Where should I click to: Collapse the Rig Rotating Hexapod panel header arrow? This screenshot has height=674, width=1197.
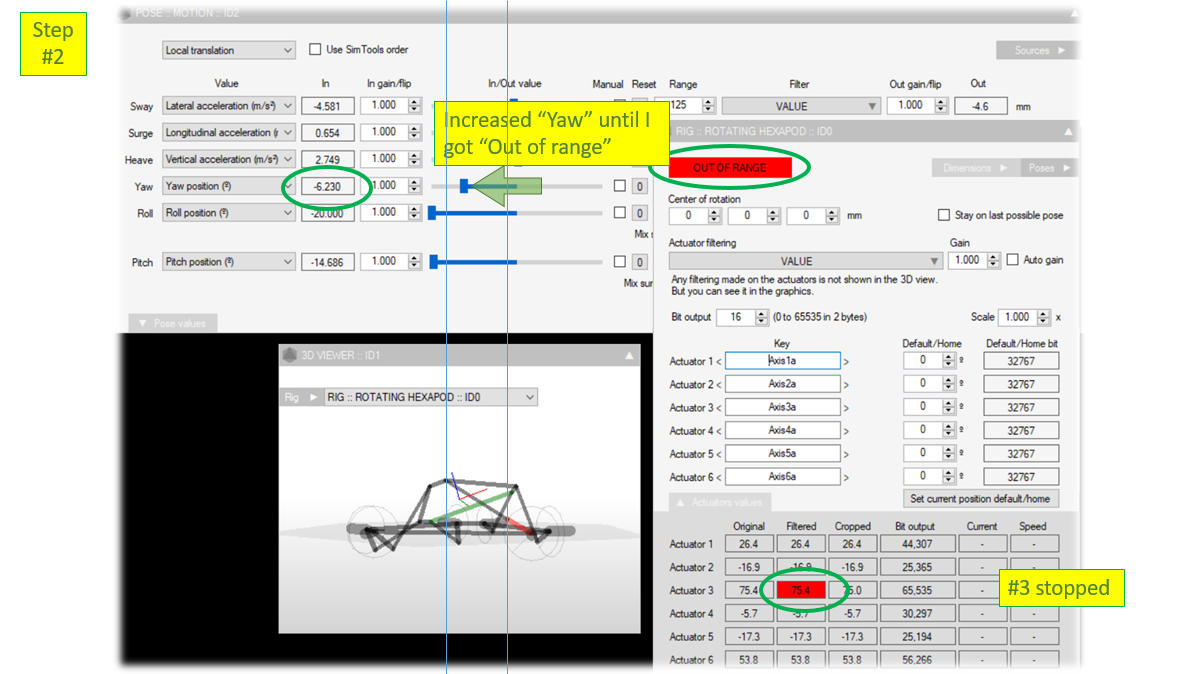[1067, 131]
